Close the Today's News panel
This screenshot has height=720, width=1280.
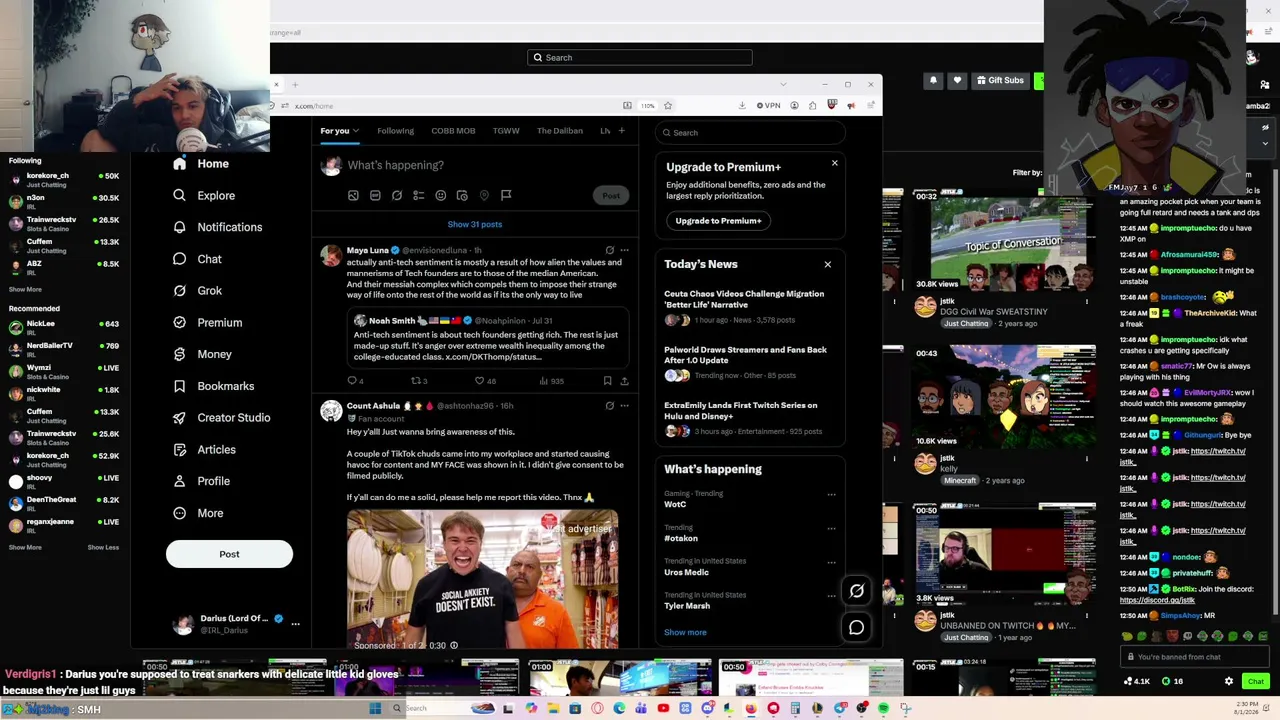[x=828, y=264]
